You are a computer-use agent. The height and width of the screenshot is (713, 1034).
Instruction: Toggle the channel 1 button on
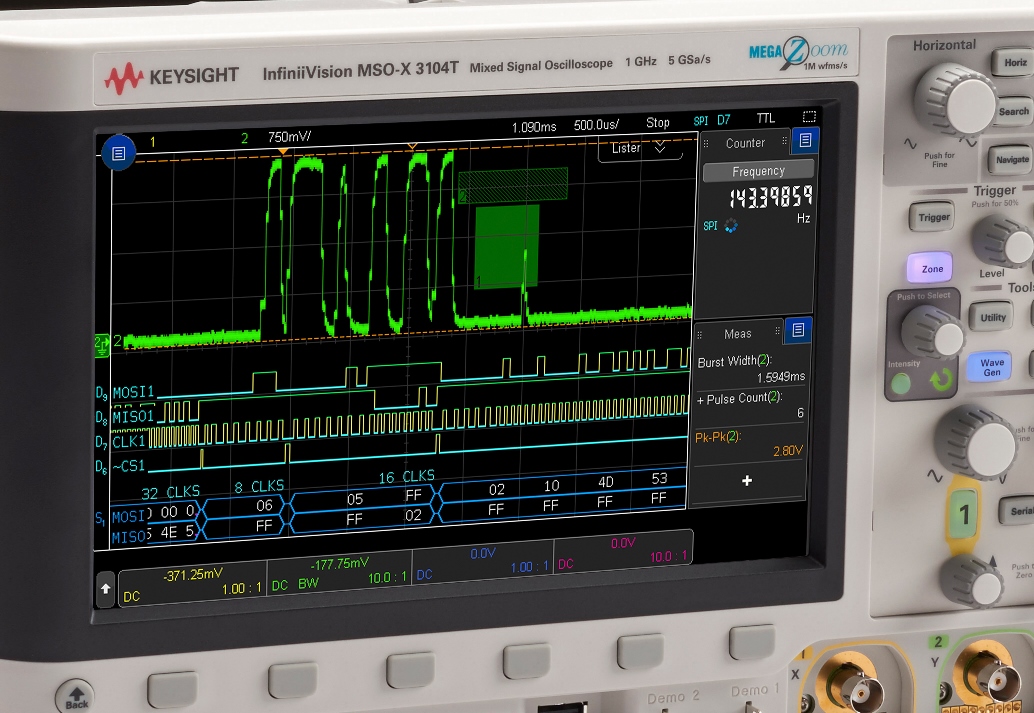click(x=964, y=515)
